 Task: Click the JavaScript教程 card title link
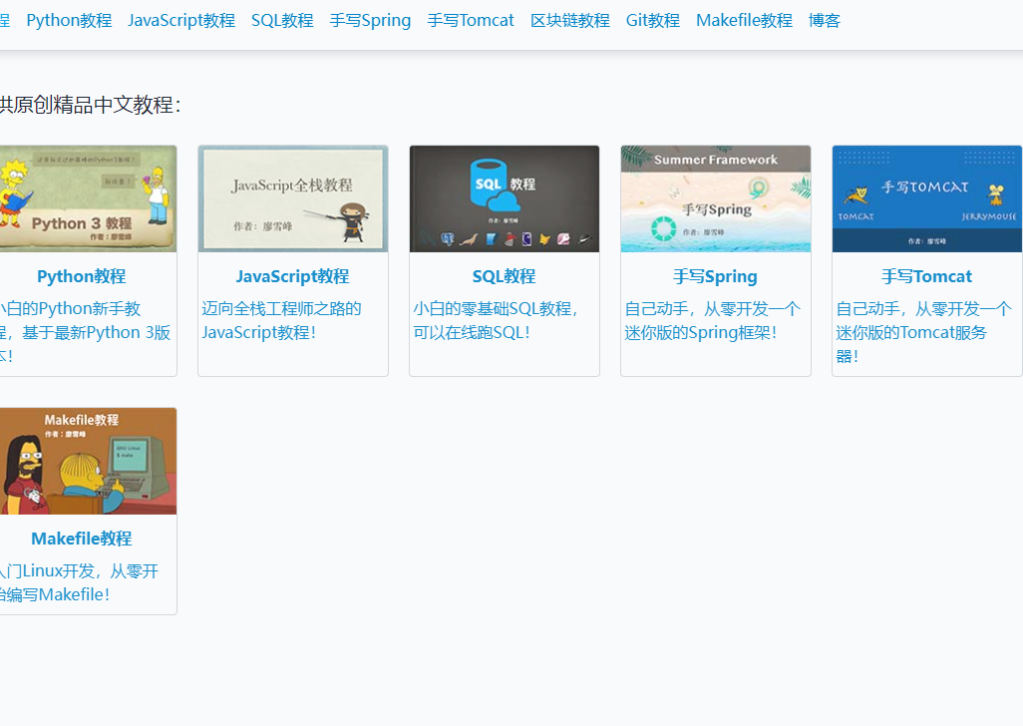(292, 276)
